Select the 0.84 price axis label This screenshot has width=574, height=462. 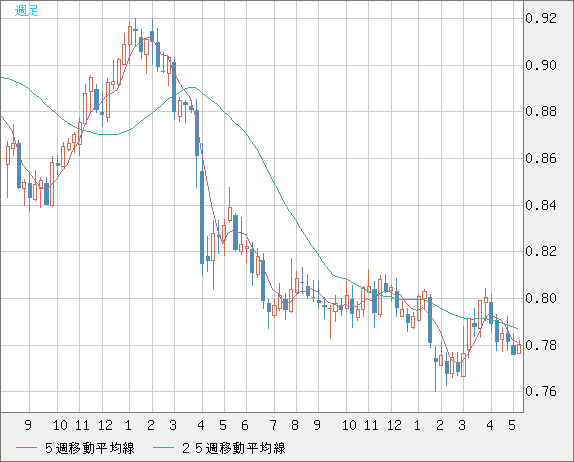(541, 205)
